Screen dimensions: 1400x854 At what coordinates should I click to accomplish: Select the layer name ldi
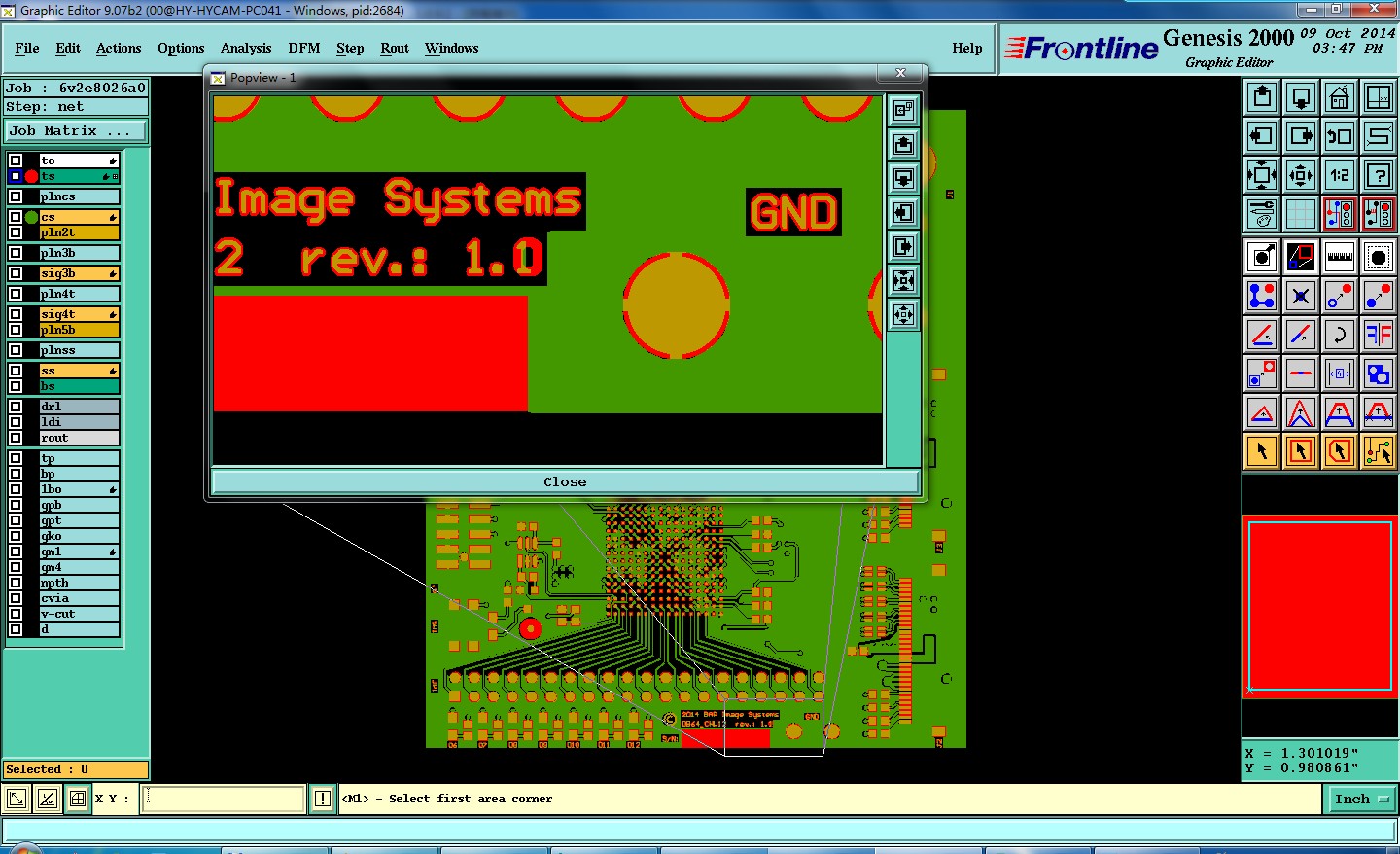tap(79, 422)
